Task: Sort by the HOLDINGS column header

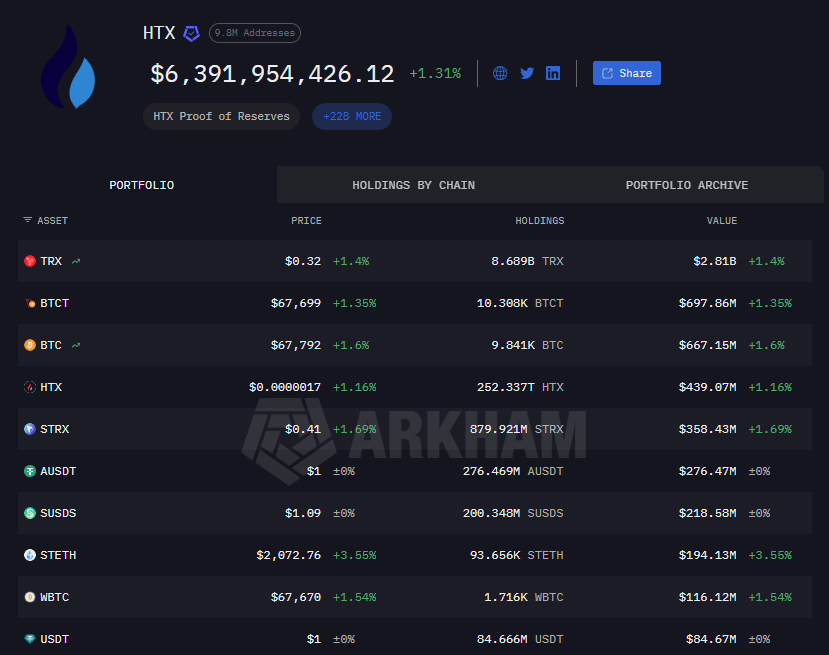Action: coord(540,220)
